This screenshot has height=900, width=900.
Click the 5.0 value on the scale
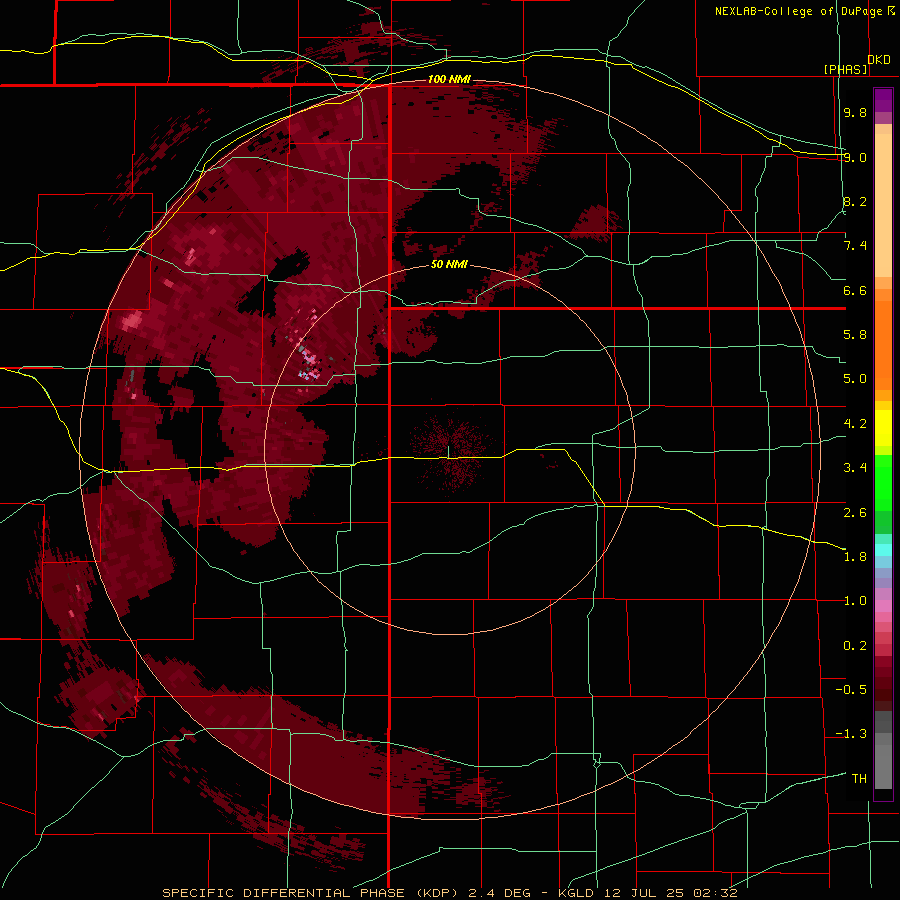tap(855, 379)
